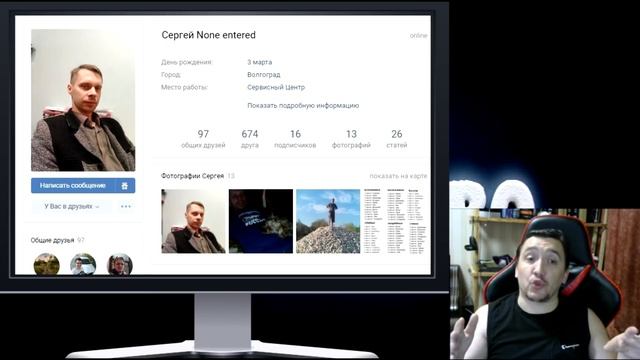This screenshot has height=360, width=640.
Task: Open the '97 общих друзей' counter
Action: click(203, 139)
